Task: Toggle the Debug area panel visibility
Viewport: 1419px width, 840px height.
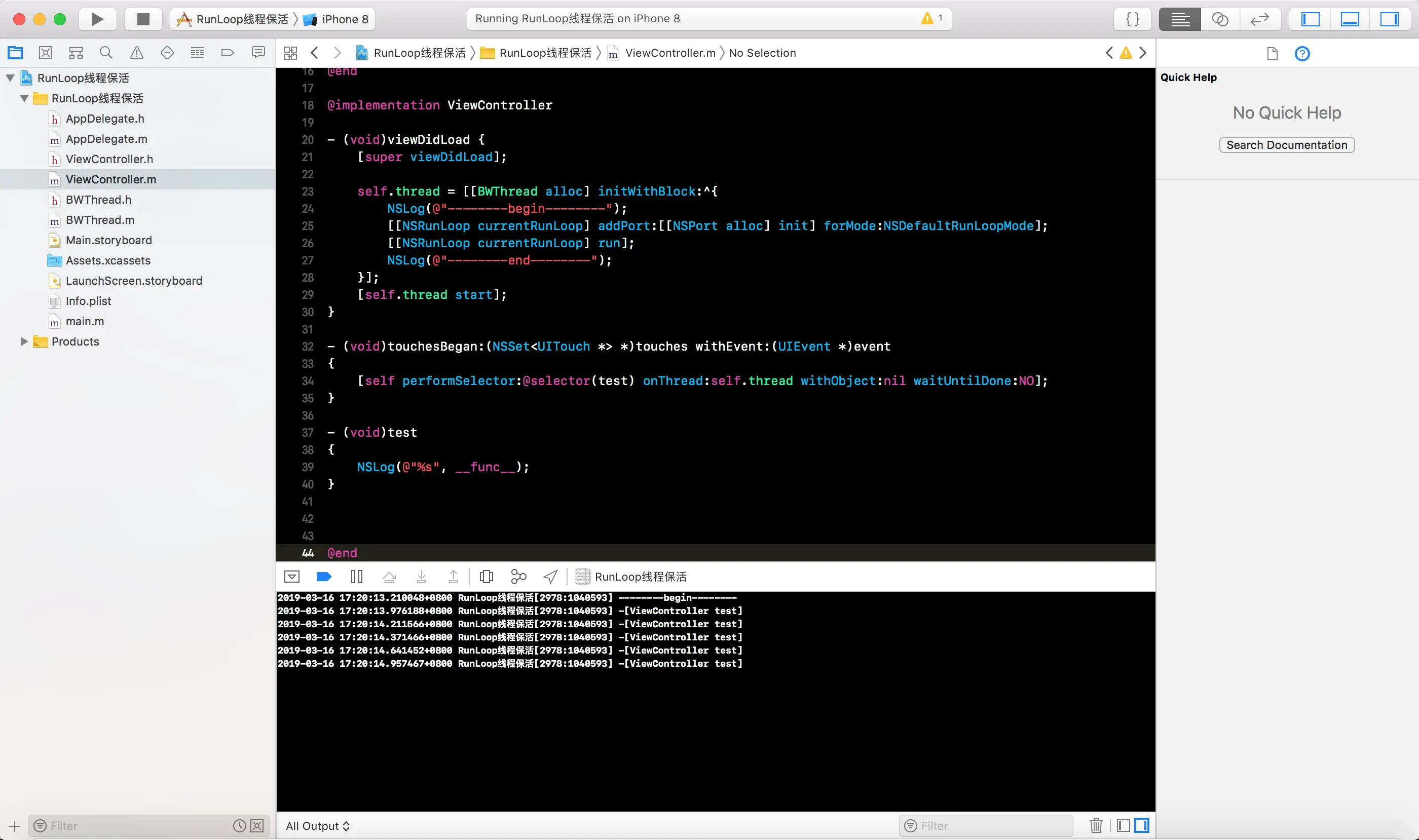Action: [1350, 19]
